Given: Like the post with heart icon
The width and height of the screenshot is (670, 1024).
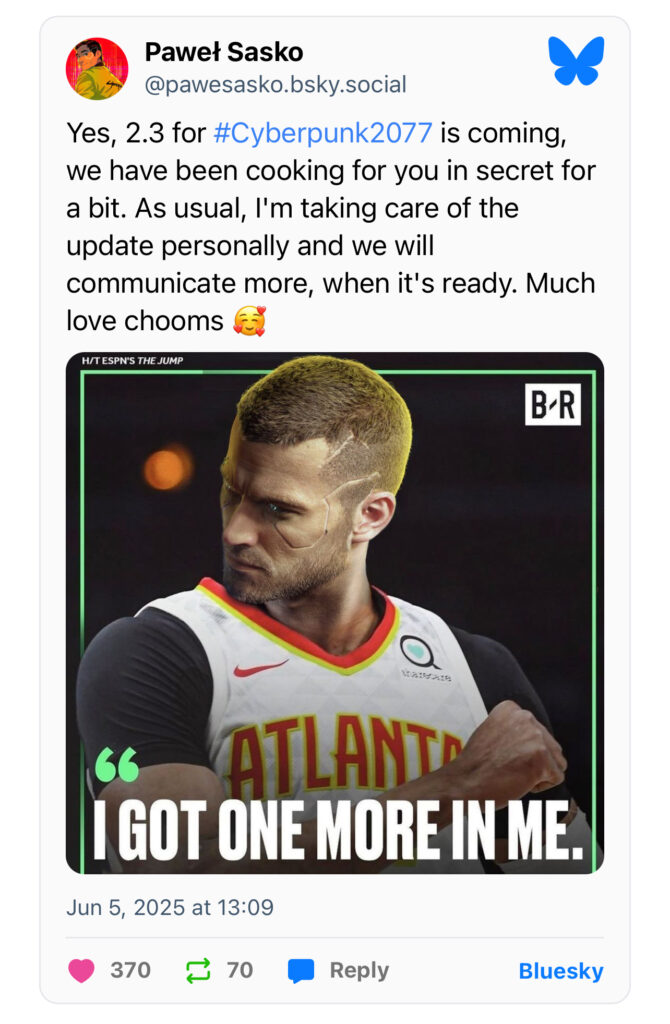Looking at the screenshot, I should (x=82, y=970).
